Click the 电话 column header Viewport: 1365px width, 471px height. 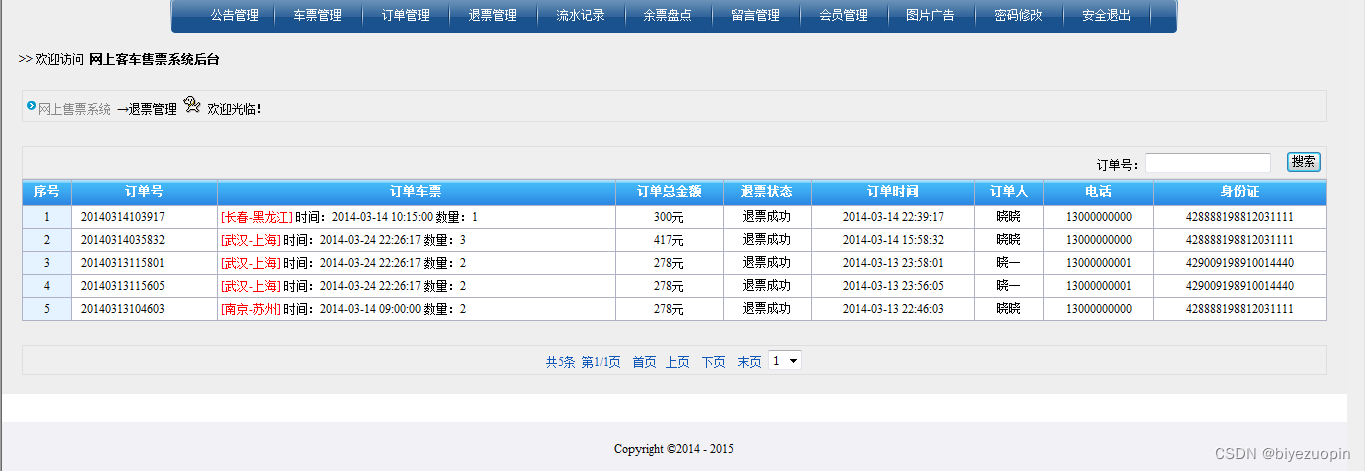(1098, 192)
